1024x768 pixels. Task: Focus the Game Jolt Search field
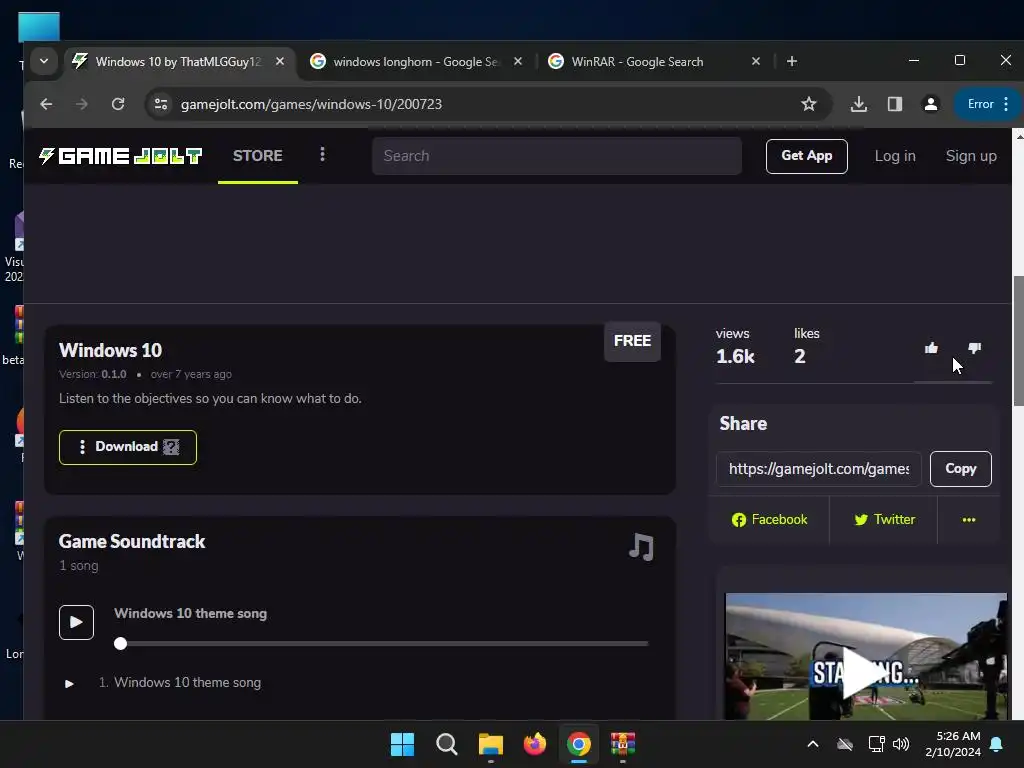coord(556,156)
